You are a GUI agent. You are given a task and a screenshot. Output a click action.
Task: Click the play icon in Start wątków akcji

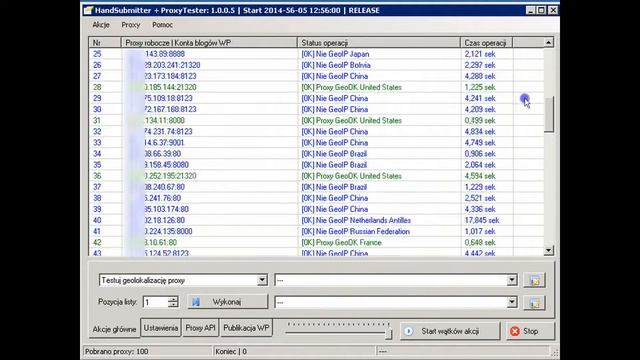point(409,331)
